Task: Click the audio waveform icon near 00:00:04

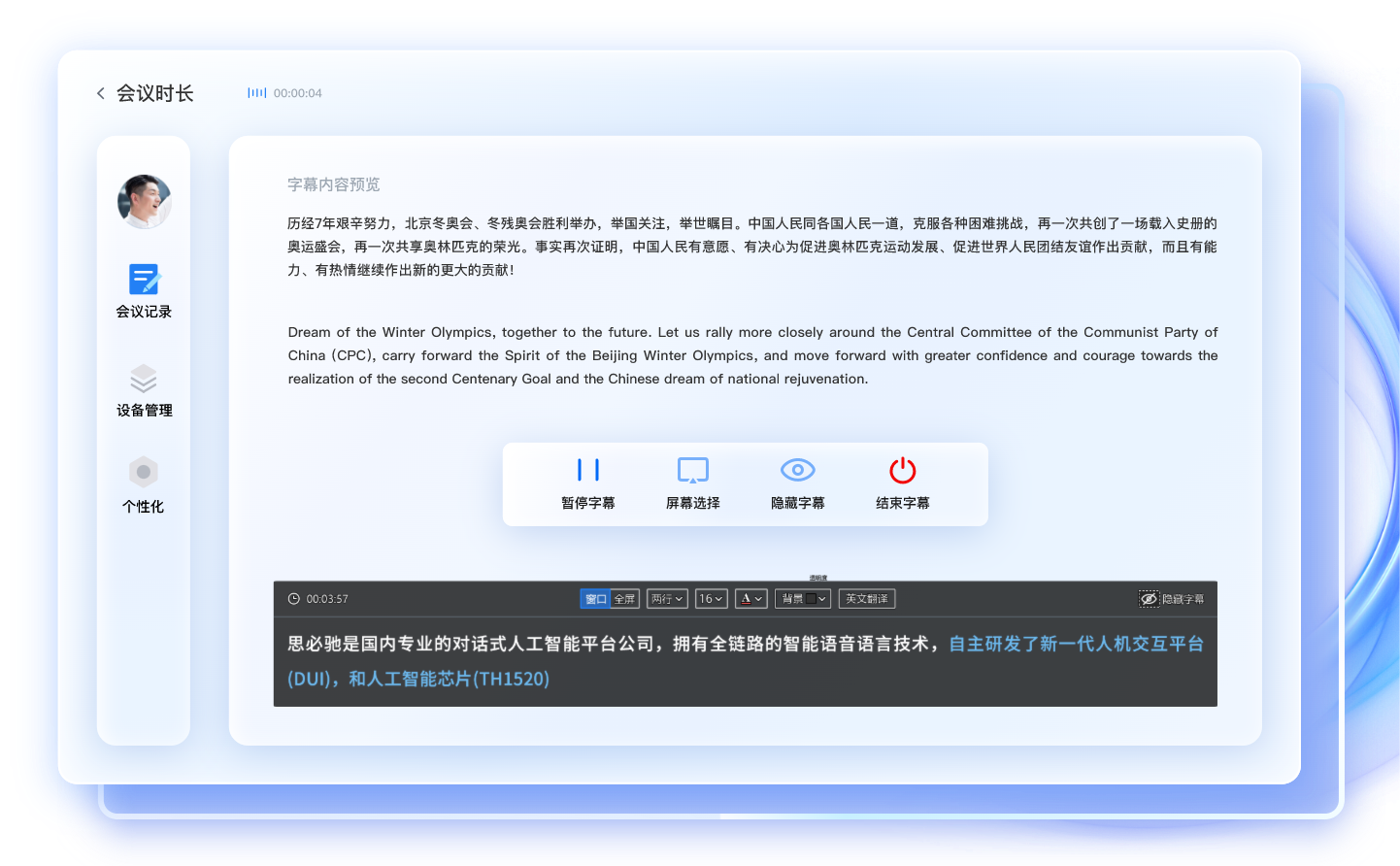Action: pyautogui.click(x=257, y=93)
